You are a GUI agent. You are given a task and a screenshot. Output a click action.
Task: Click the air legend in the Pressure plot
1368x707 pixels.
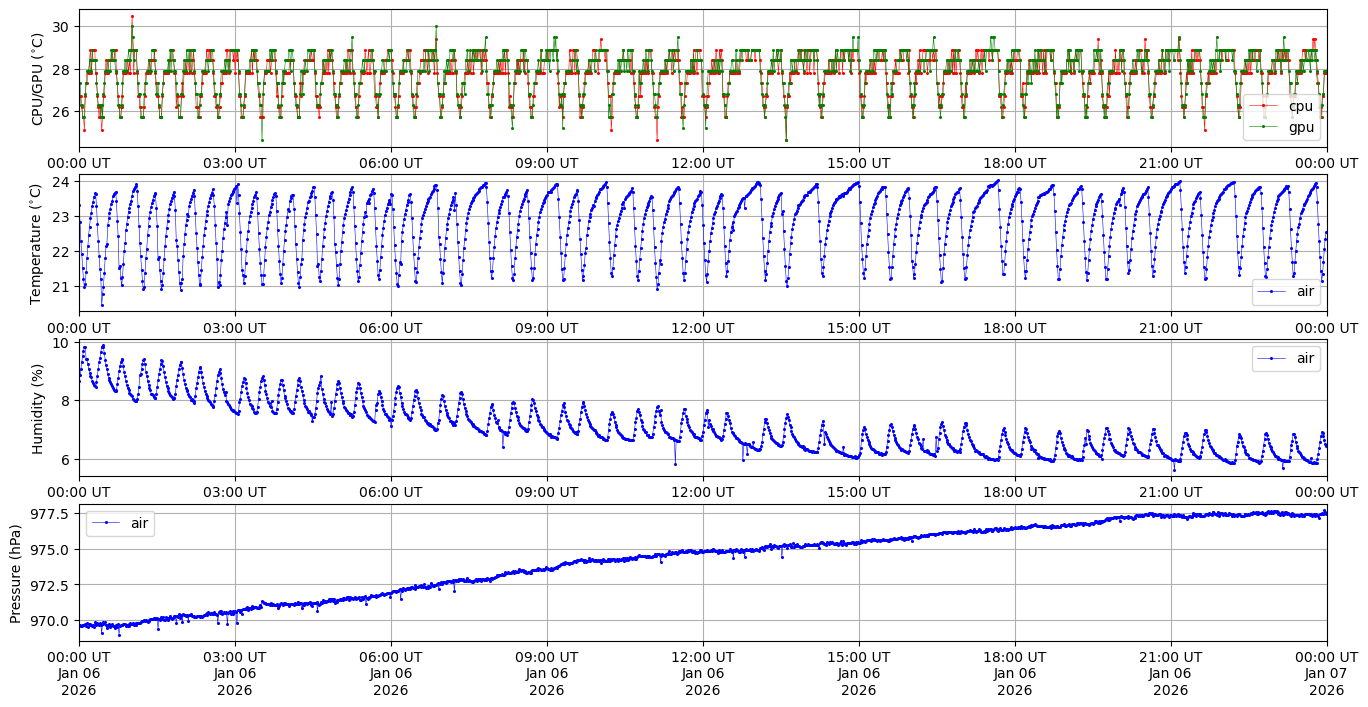(135, 523)
